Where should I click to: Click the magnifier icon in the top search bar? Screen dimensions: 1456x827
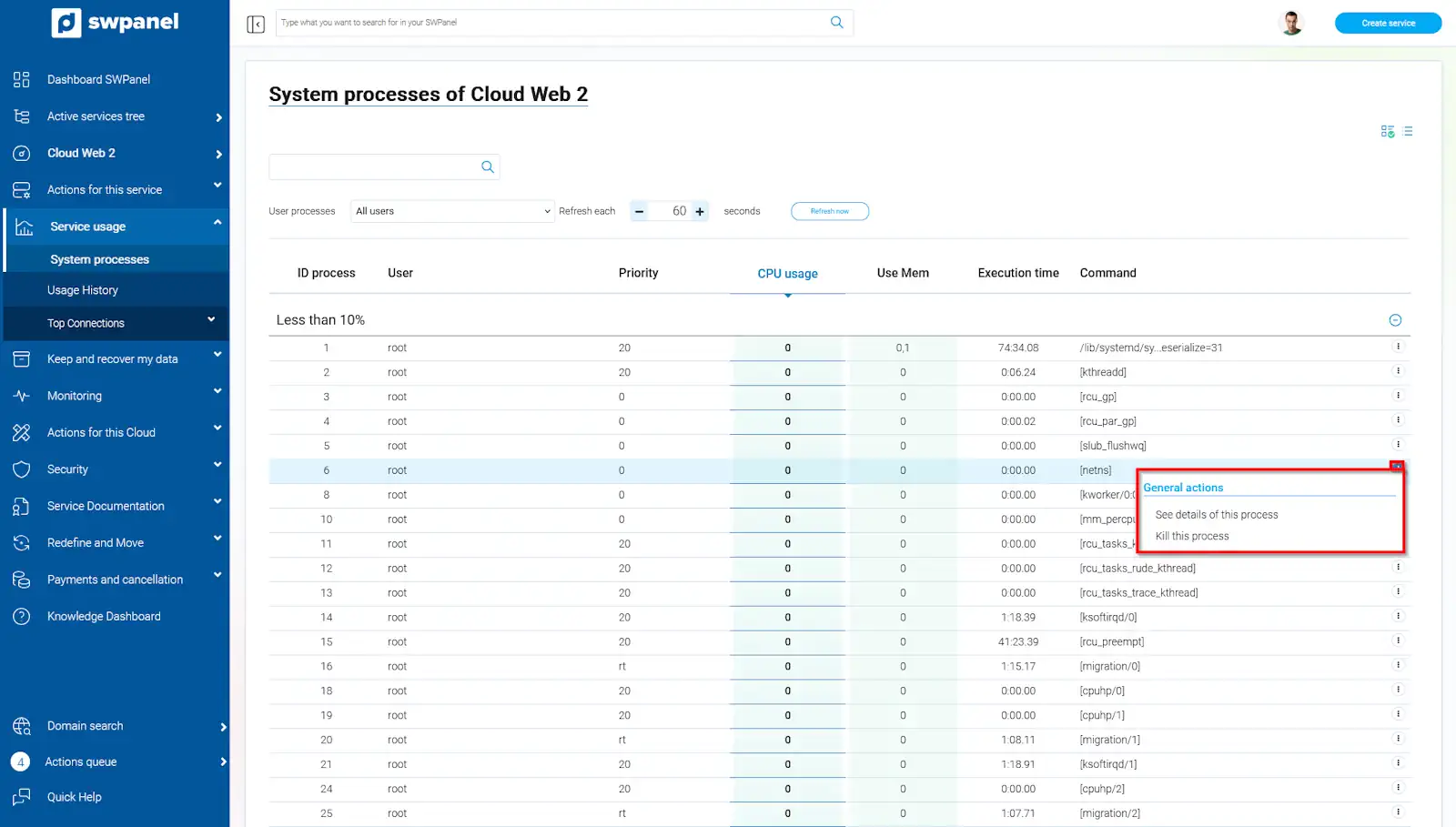click(x=836, y=23)
